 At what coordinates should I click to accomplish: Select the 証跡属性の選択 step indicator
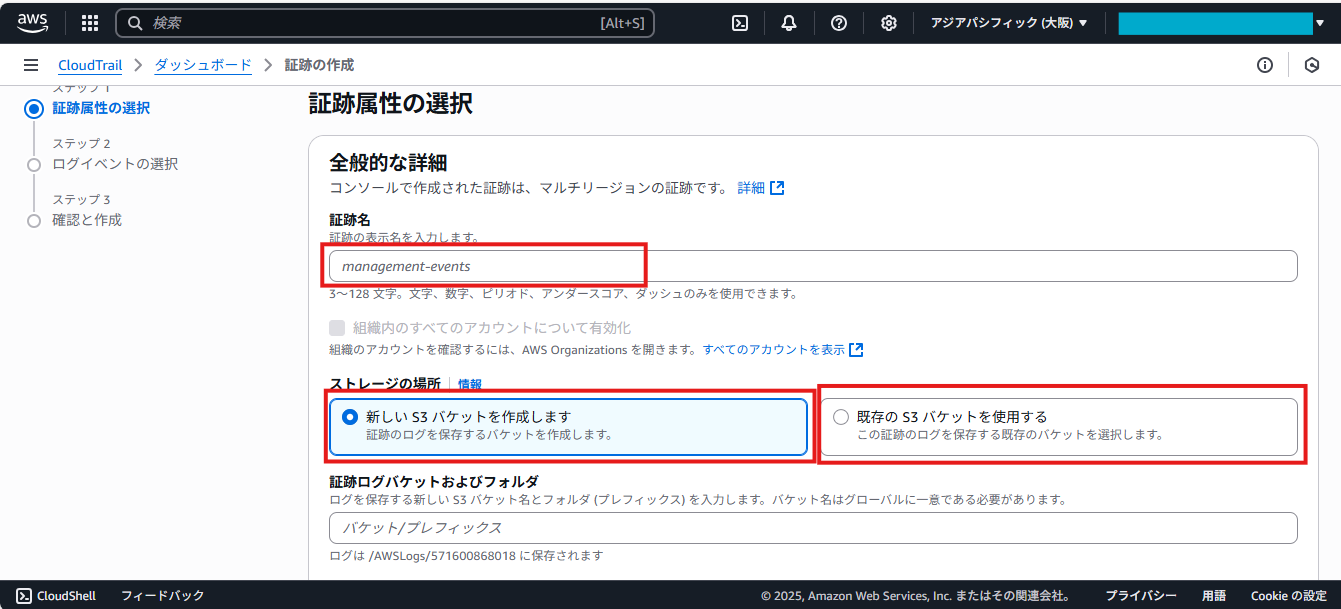point(34,109)
